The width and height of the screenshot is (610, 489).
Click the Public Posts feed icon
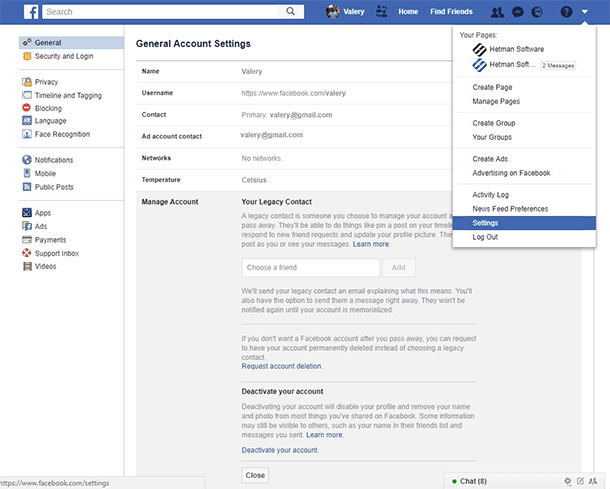(x=27, y=187)
